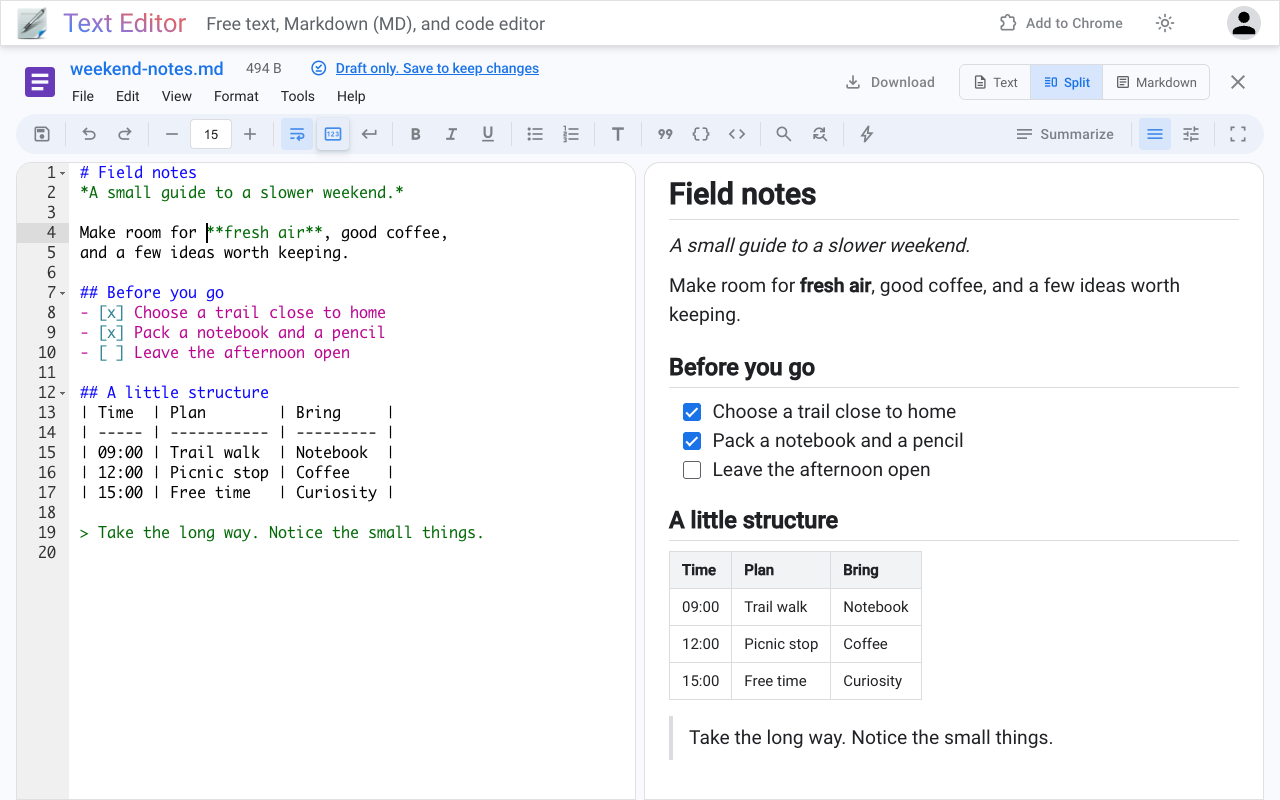This screenshot has width=1280, height=800.
Task: Click the Summarize button
Action: click(x=1064, y=134)
